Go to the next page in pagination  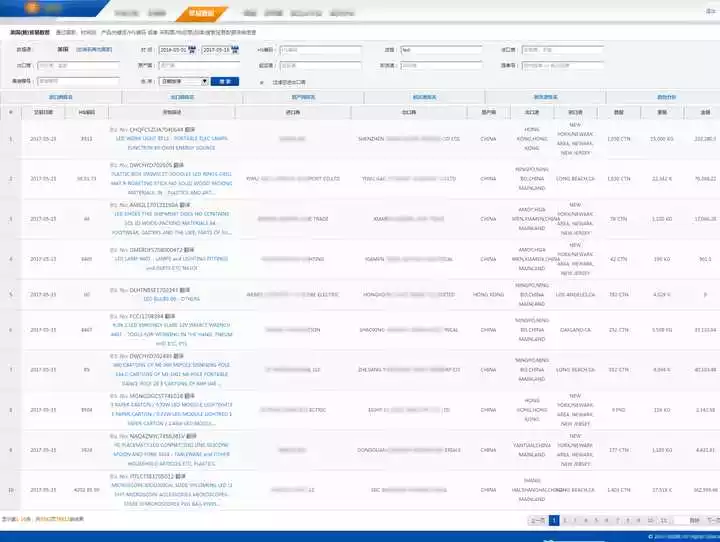712,520
